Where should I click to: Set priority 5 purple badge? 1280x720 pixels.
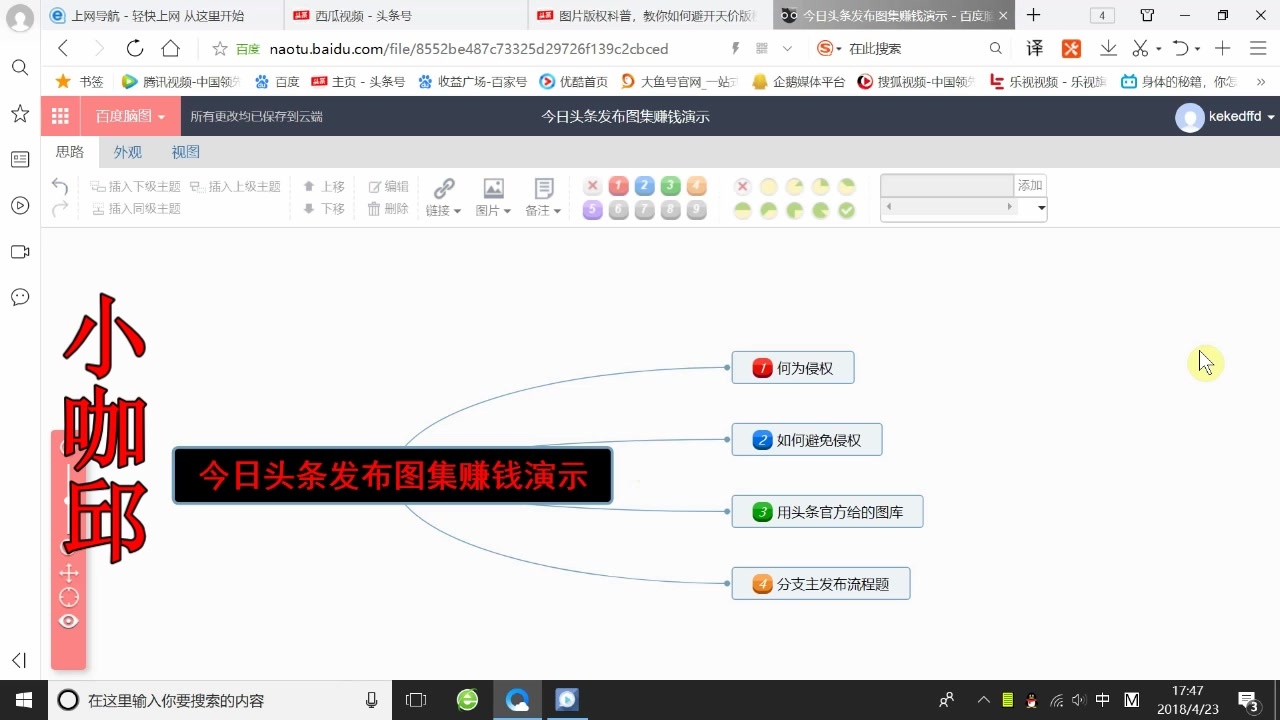pyautogui.click(x=592, y=210)
